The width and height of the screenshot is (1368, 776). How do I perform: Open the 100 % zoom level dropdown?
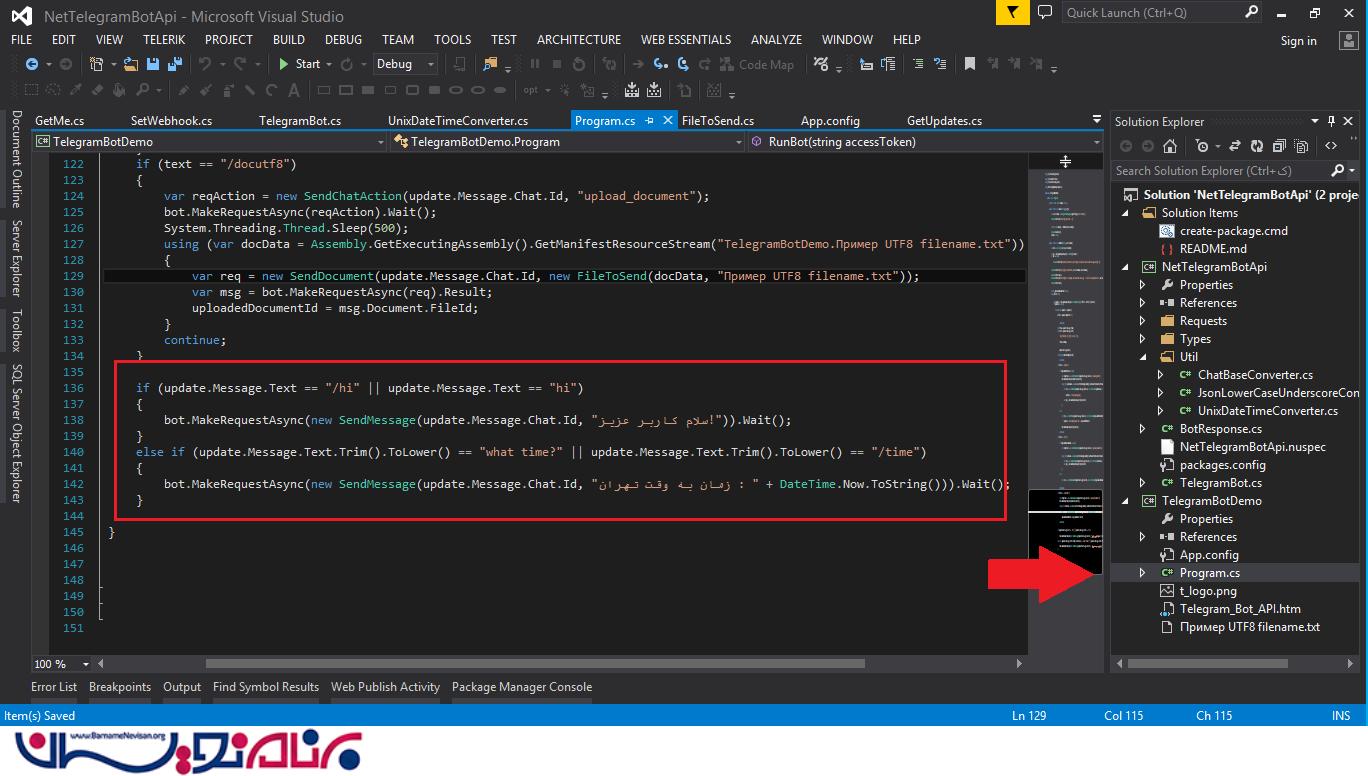[86, 664]
